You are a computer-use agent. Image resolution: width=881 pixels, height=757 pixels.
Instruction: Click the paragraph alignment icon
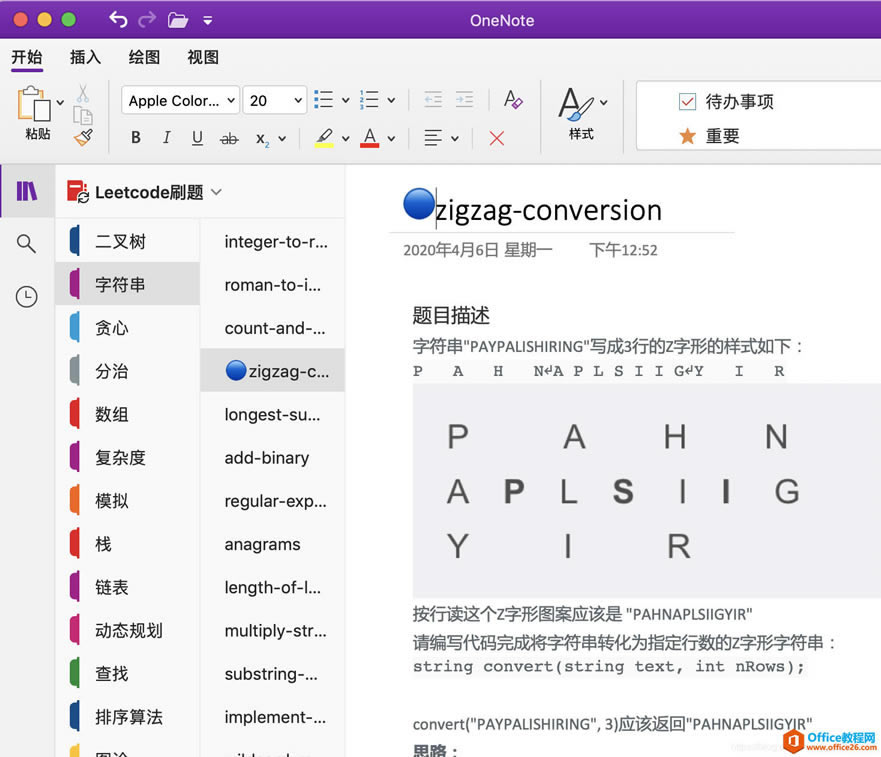tap(433, 138)
